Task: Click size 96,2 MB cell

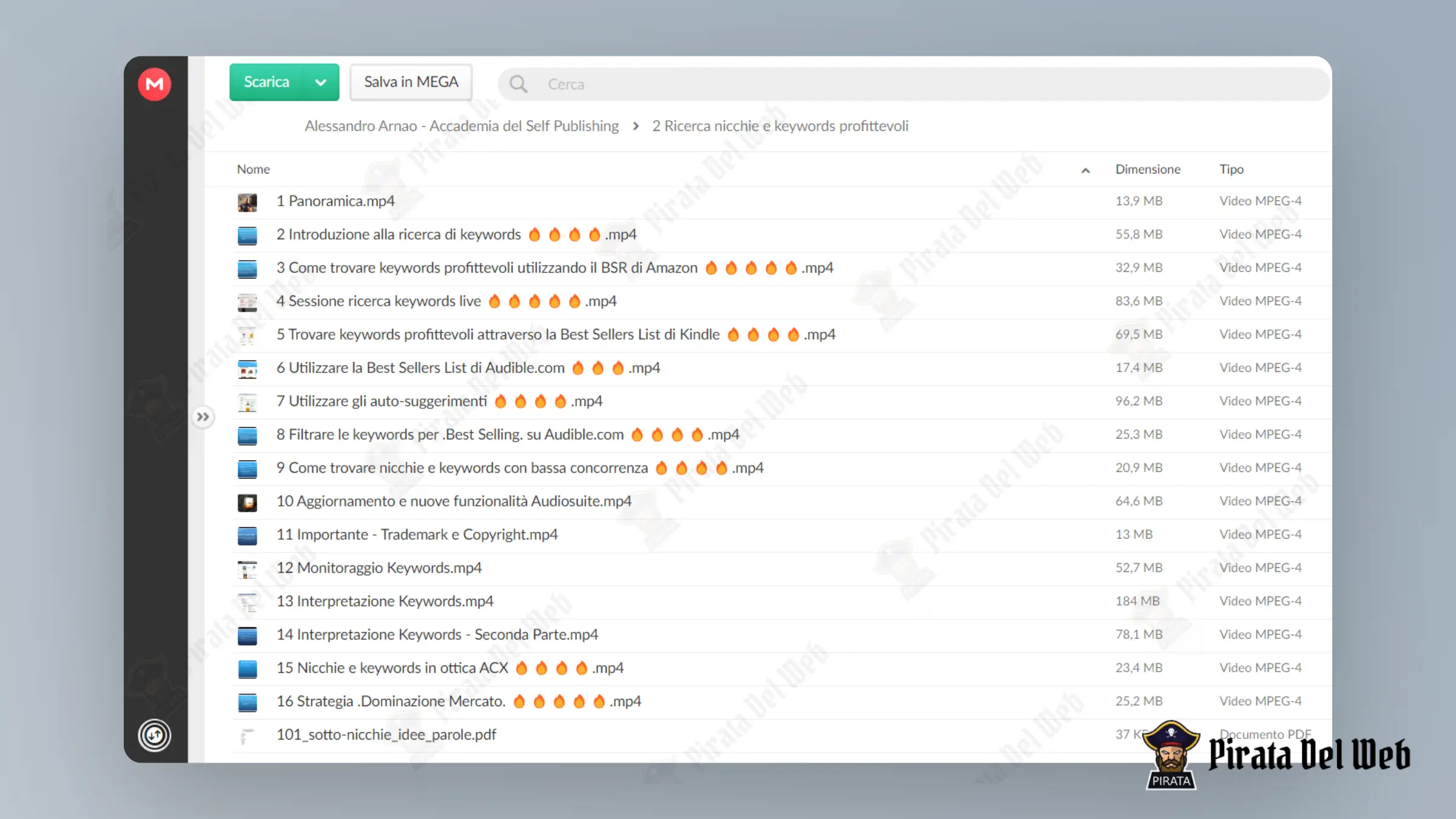Action: [1139, 401]
